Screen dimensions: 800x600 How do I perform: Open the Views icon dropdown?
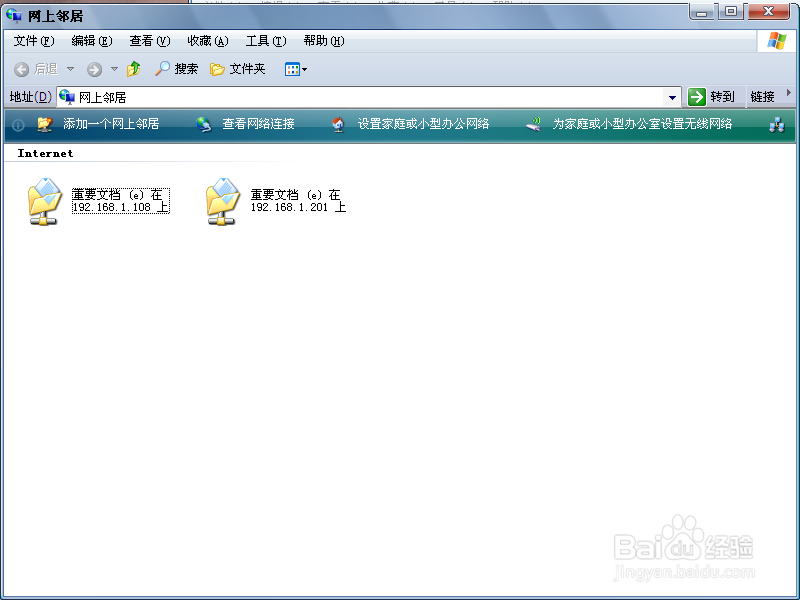295,69
